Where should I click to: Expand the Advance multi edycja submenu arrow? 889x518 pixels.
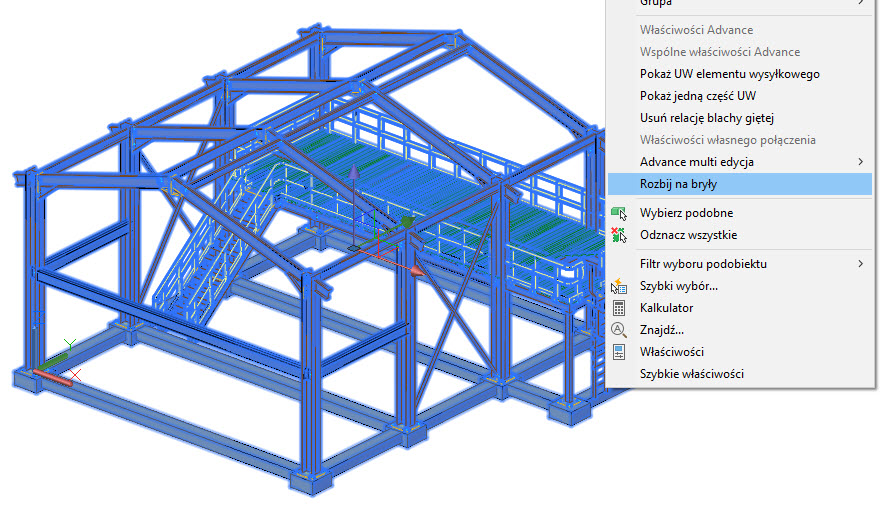(x=860, y=162)
